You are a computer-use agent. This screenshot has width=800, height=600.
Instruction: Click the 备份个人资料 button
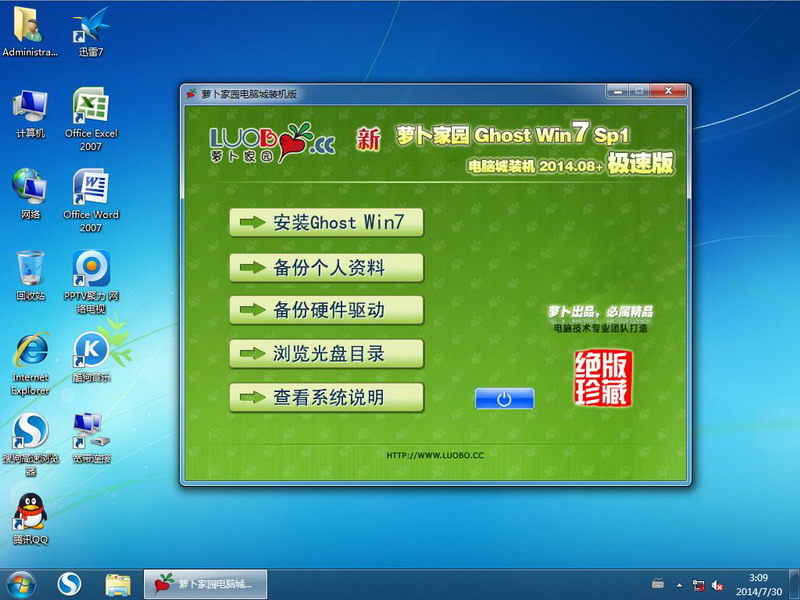click(327, 267)
